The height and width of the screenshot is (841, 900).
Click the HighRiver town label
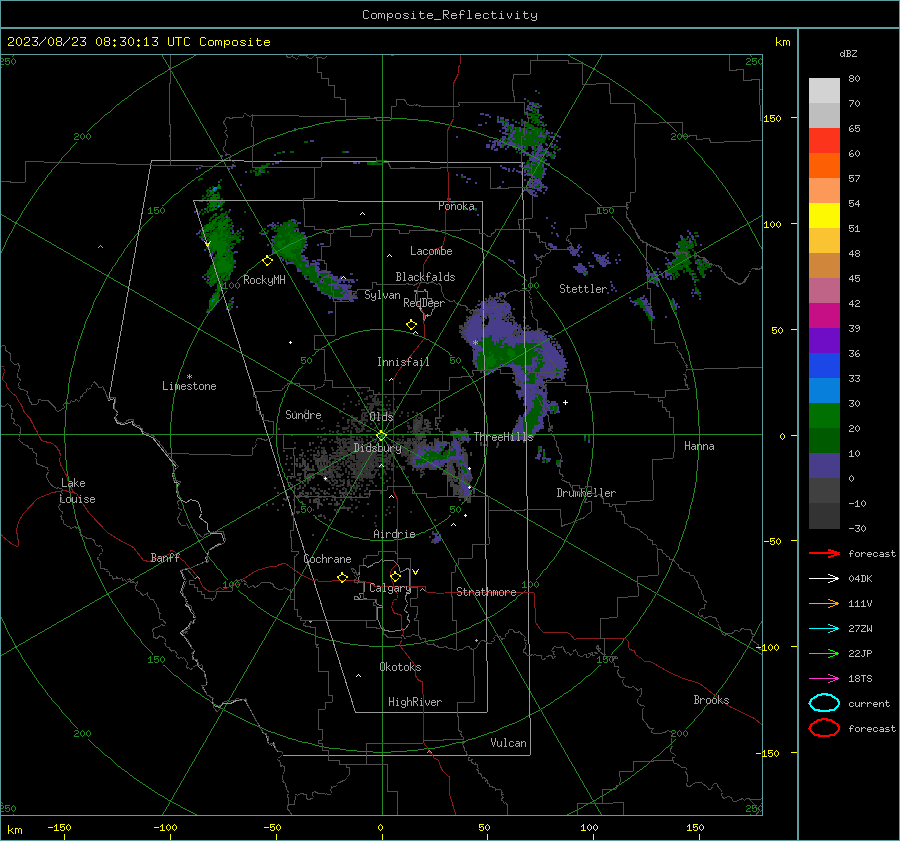(x=415, y=702)
